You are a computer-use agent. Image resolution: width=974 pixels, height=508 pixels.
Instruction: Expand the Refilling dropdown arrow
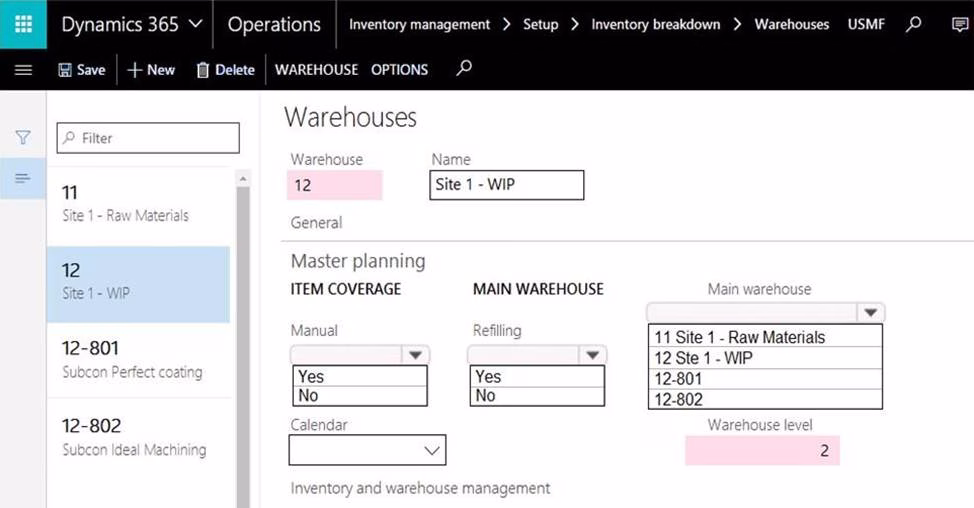pos(593,354)
